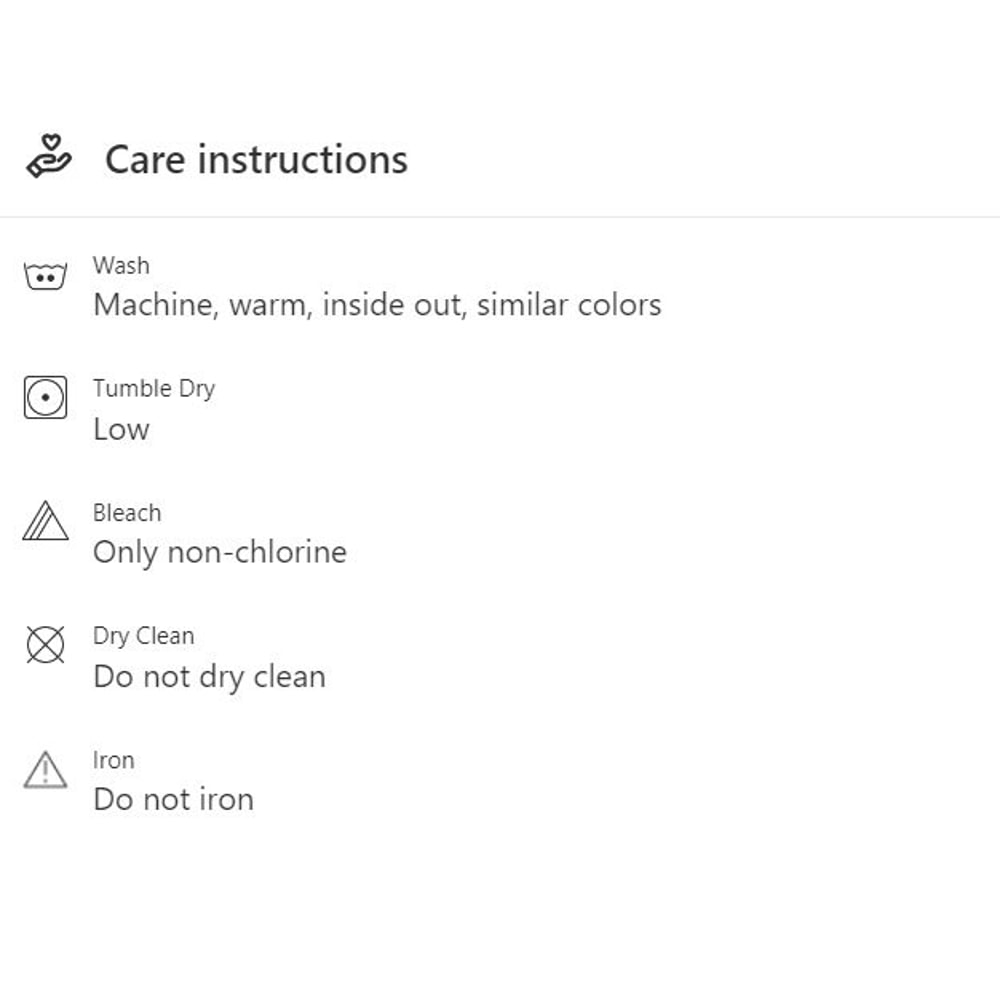Screen dimensions: 1000x1000
Task: Select the crossed-circle dry clean icon
Action: pyautogui.click(x=45, y=645)
